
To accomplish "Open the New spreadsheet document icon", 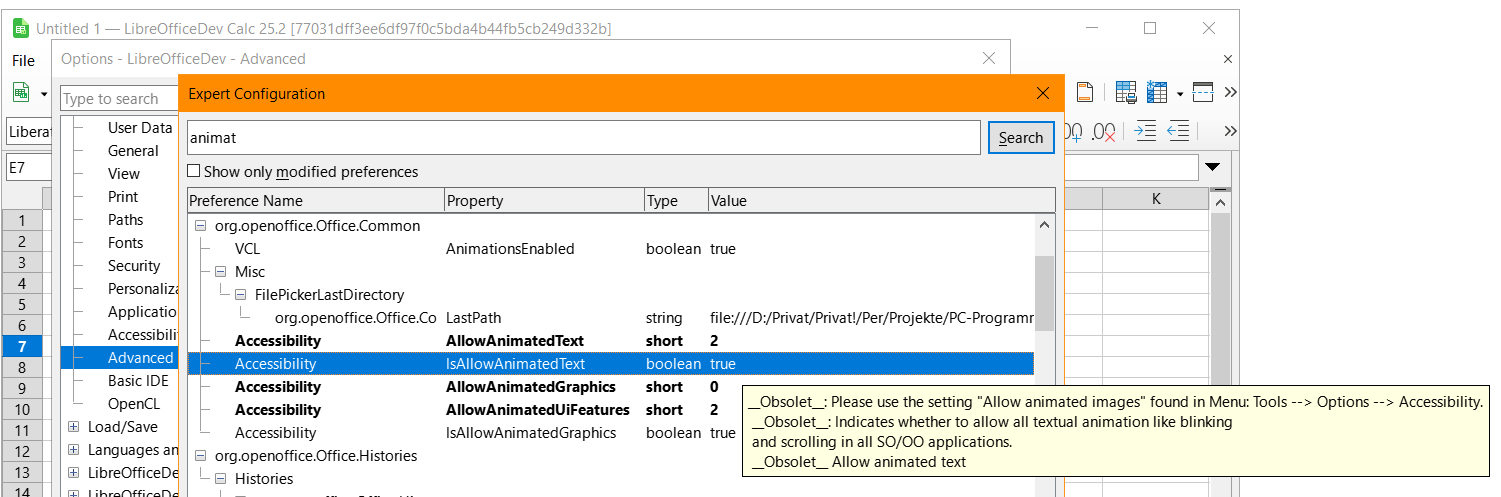I will [x=21, y=92].
